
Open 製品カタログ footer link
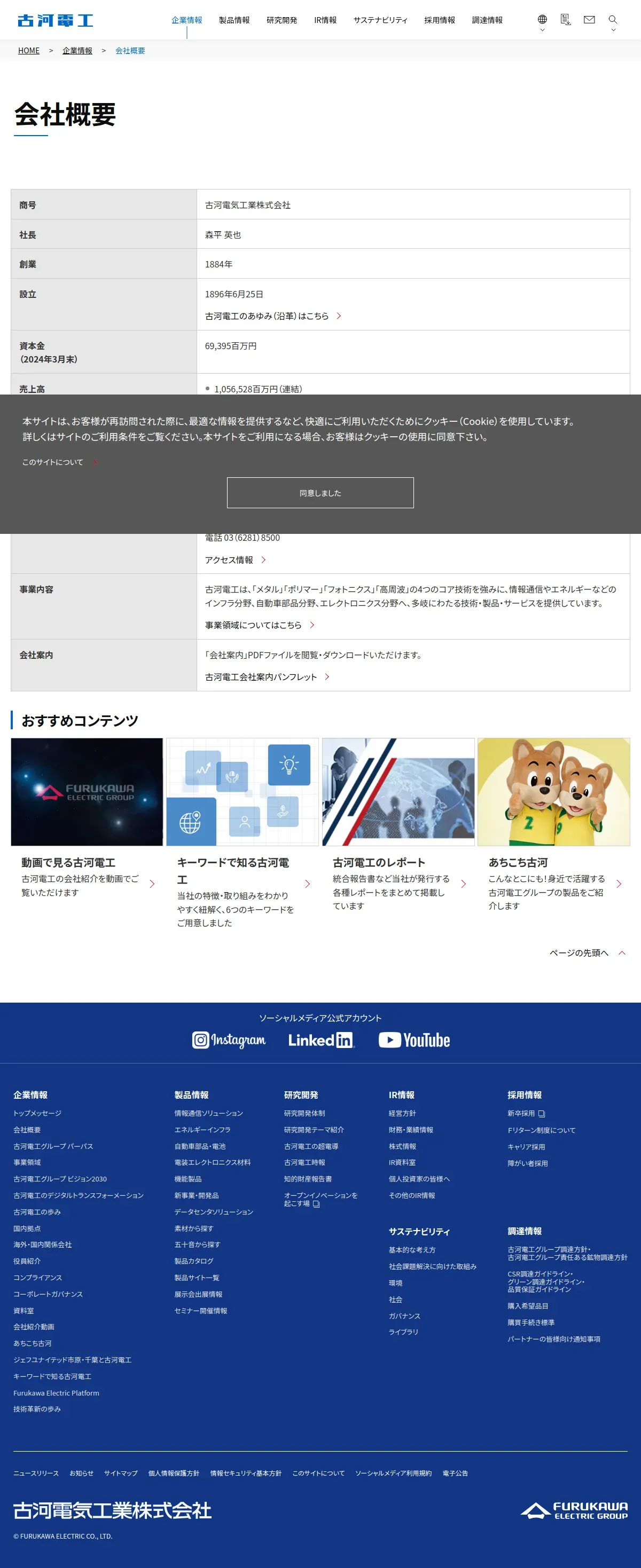click(193, 1260)
